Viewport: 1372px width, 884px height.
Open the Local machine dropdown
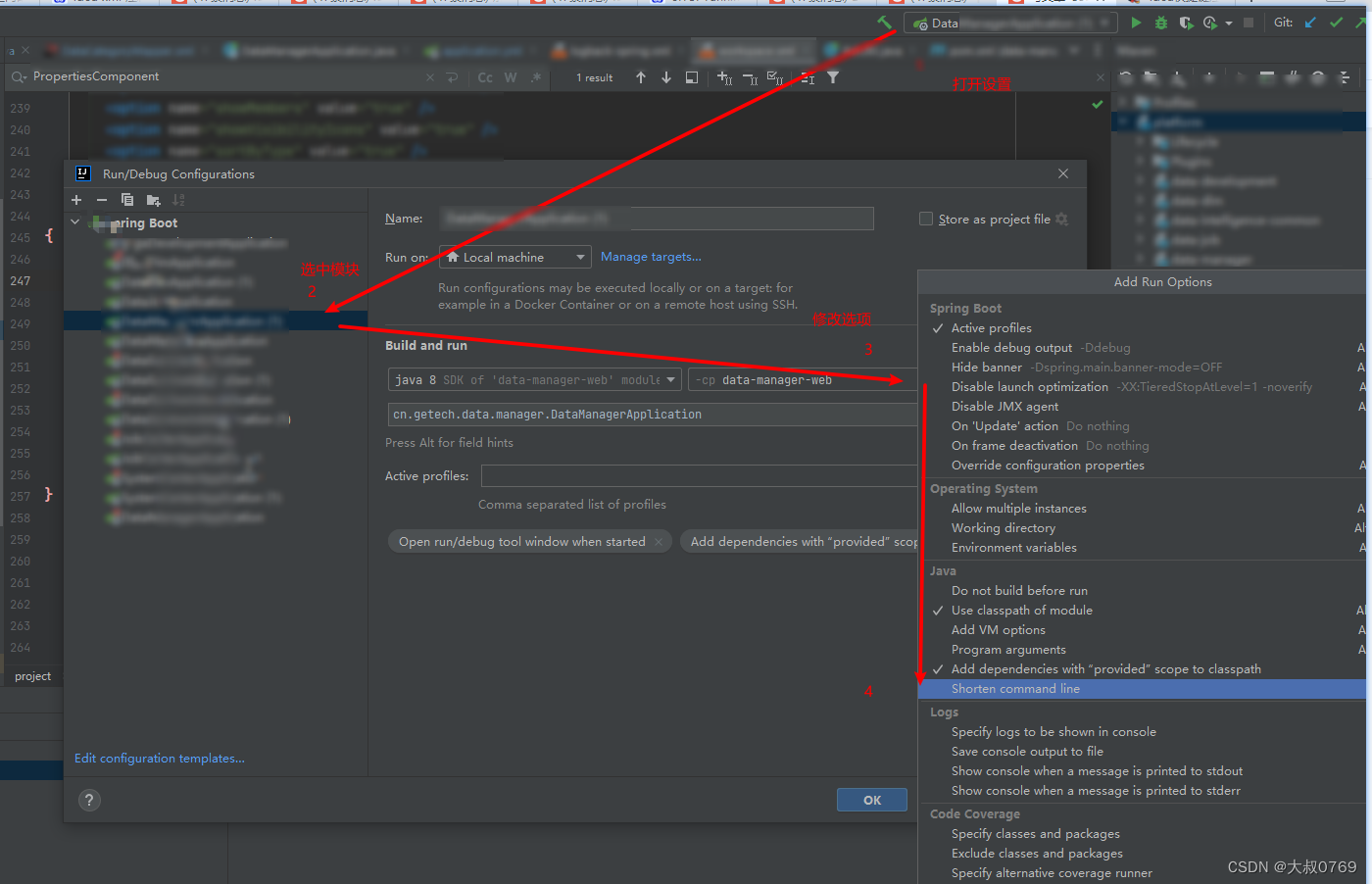pyautogui.click(x=515, y=257)
